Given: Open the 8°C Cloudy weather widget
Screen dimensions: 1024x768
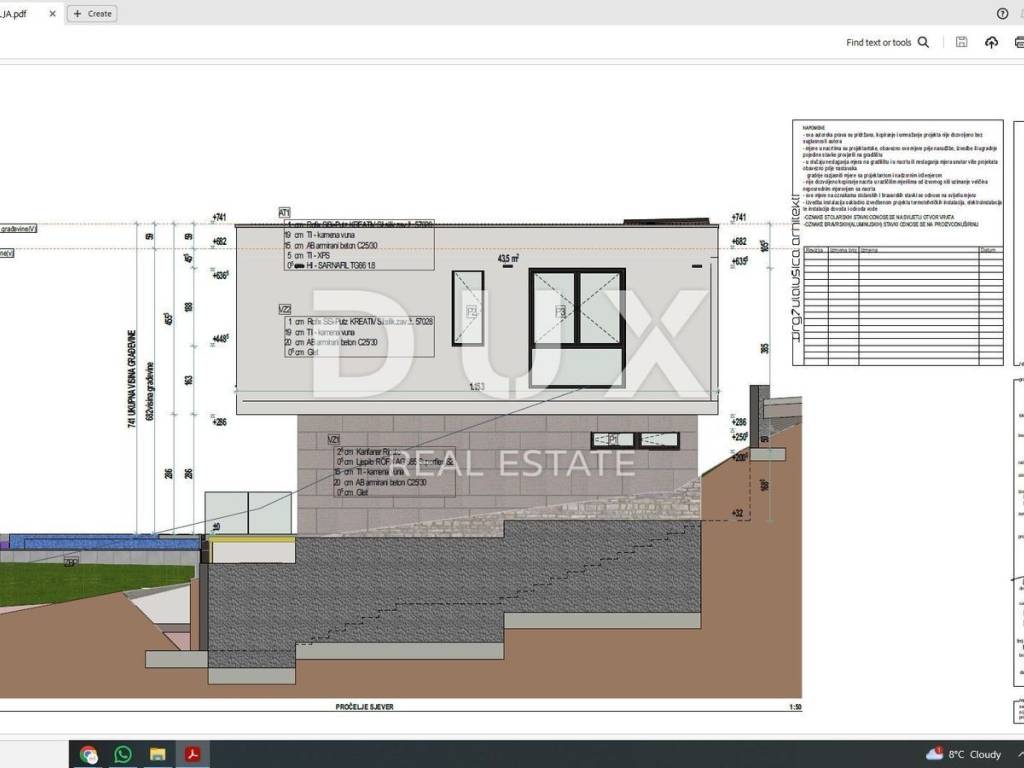Looking at the screenshot, I should 964,754.
